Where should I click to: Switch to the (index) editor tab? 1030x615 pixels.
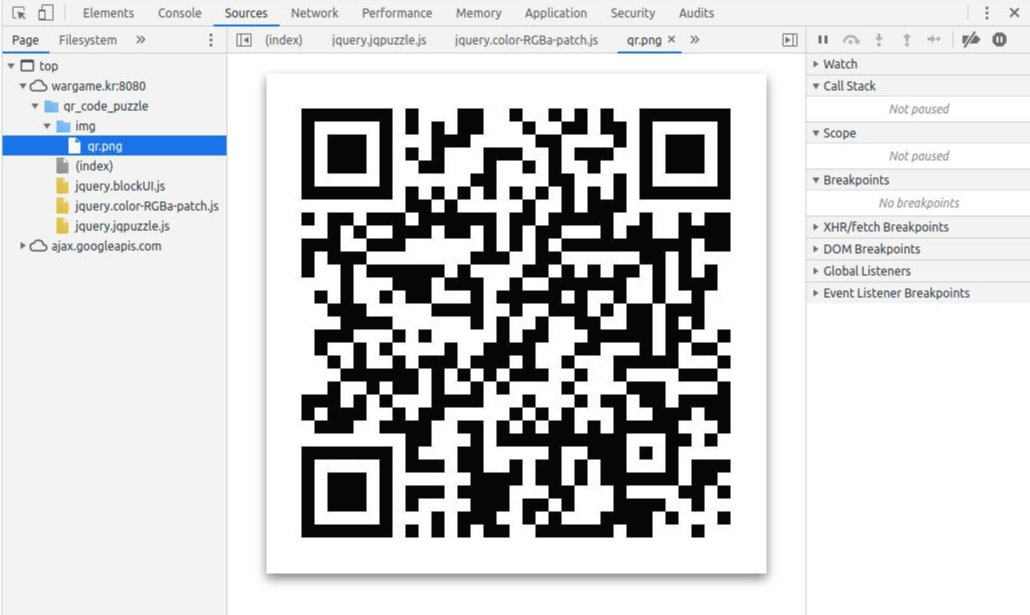click(284, 40)
